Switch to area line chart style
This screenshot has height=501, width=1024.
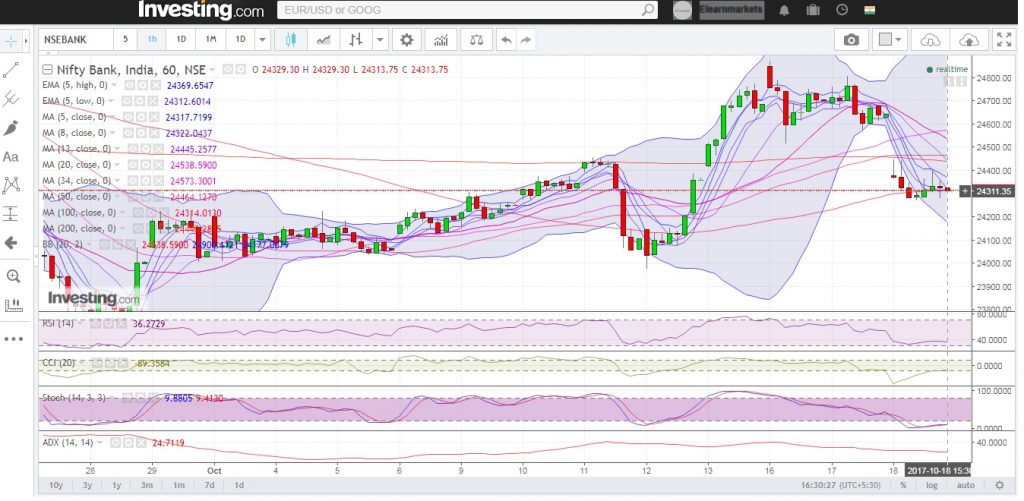point(323,40)
